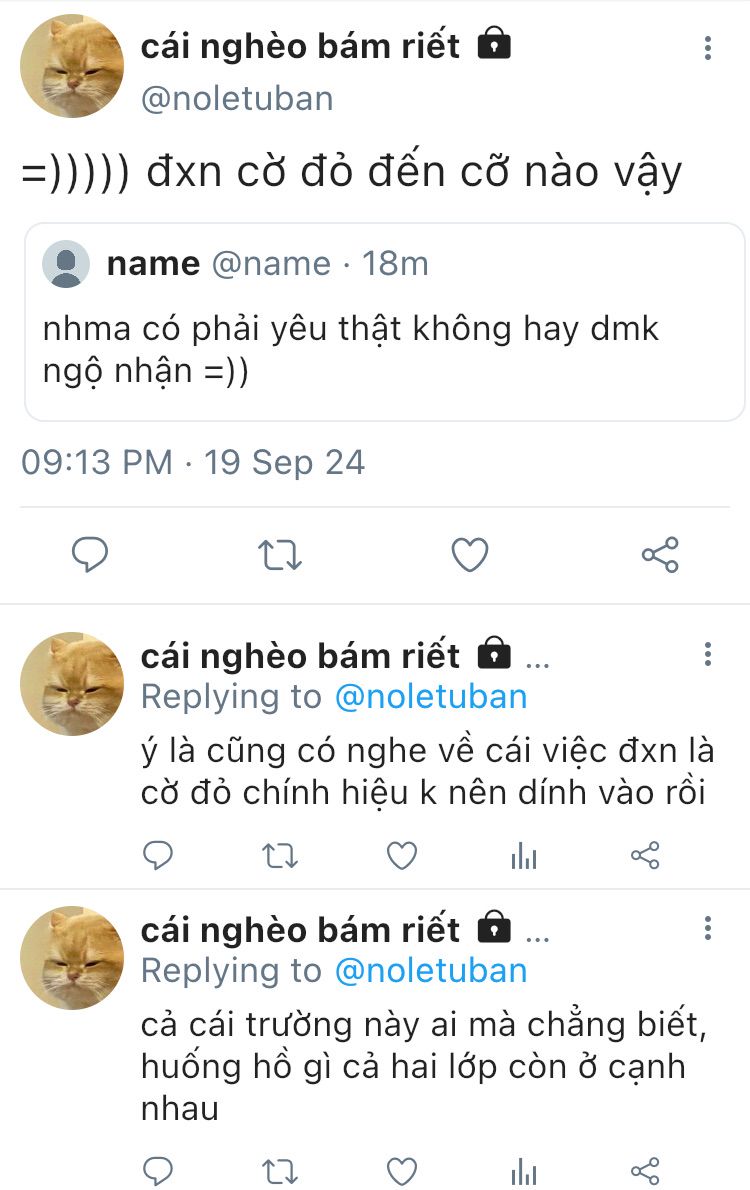Viewport: 750px width, 1190px height.
Task: Open the quoted tweet from @name
Action: [385, 322]
